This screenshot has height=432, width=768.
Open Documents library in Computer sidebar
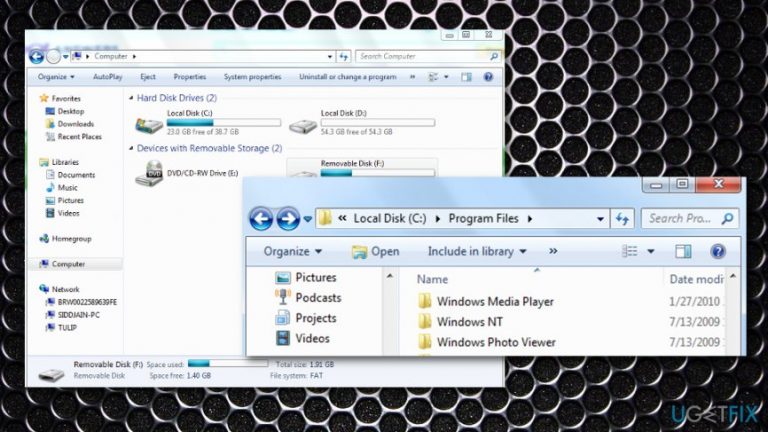tap(70, 175)
